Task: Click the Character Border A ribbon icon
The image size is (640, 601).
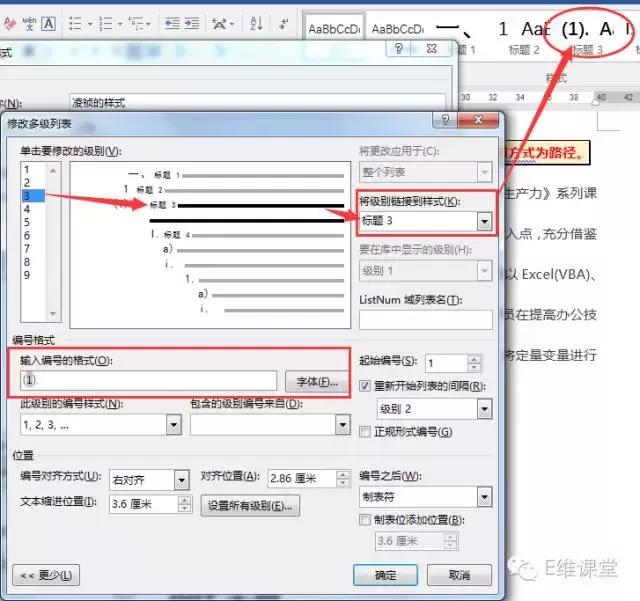Action: point(49,24)
